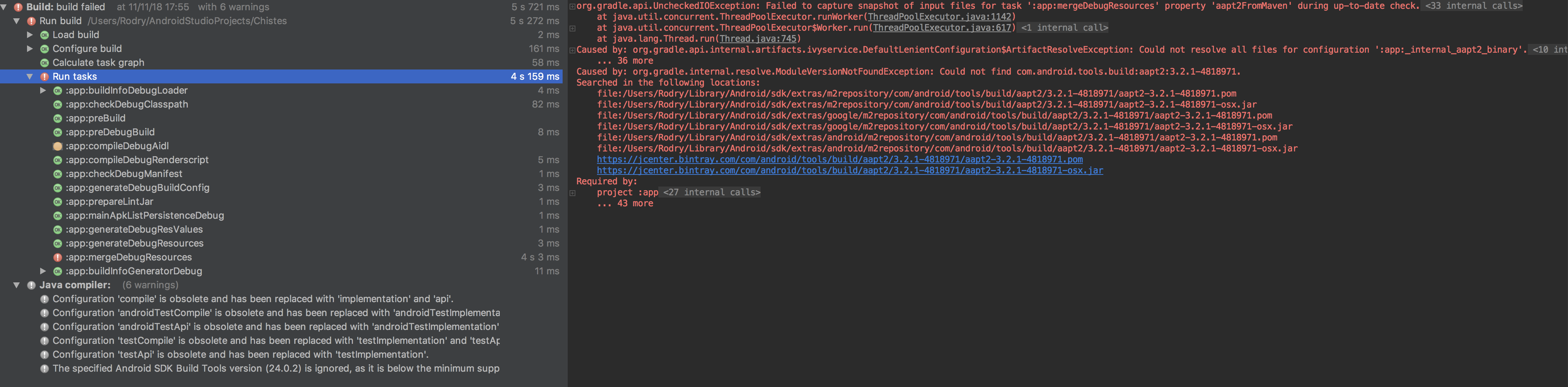The width and height of the screenshot is (1568, 387).
Task: Click the OK icon beside :app:generateDebugResources
Action: (x=58, y=243)
